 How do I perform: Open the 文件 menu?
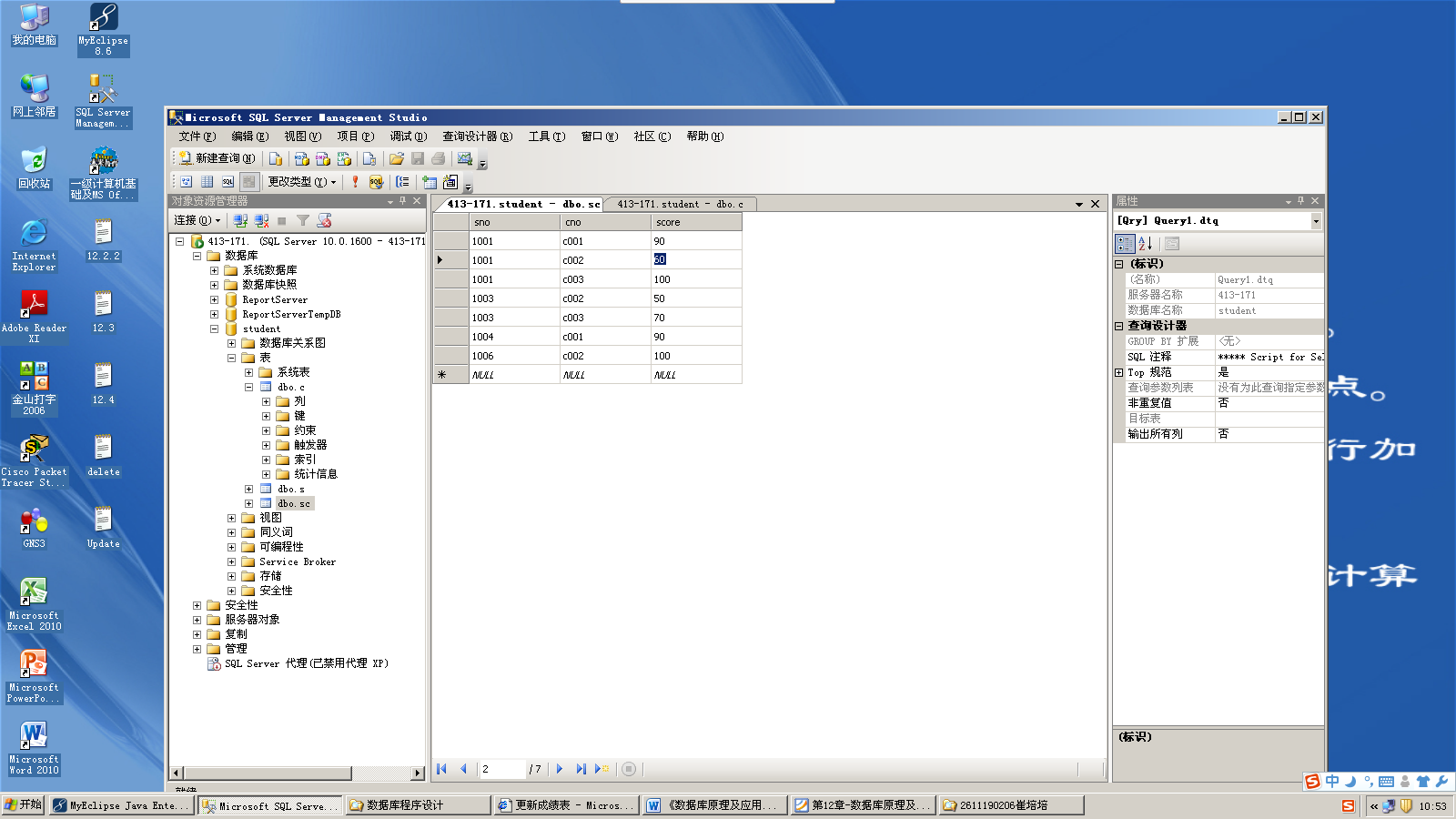(197, 136)
